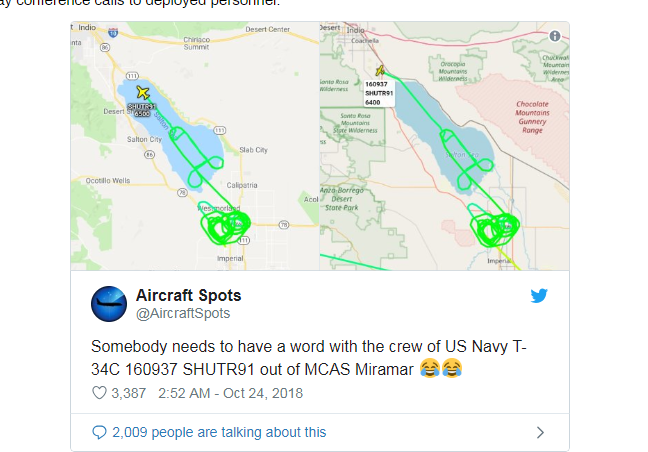This screenshot has width=648, height=452.
Task: Click the Twitter bird logo
Action: pyautogui.click(x=539, y=296)
